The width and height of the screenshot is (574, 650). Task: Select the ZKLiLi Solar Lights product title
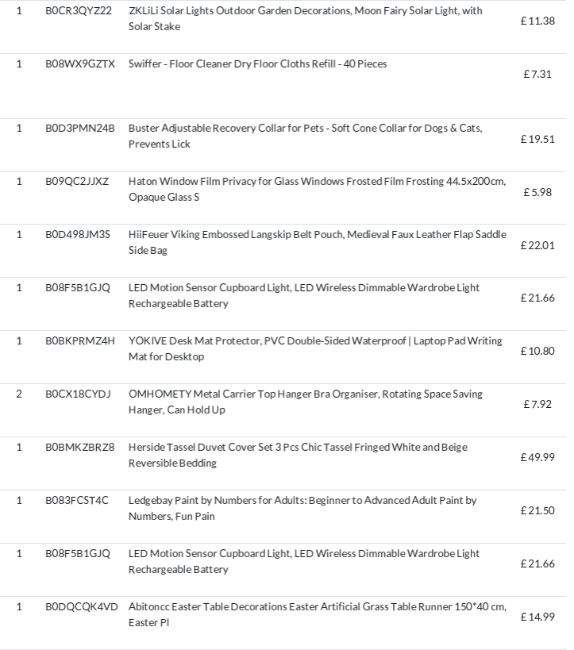click(x=305, y=18)
